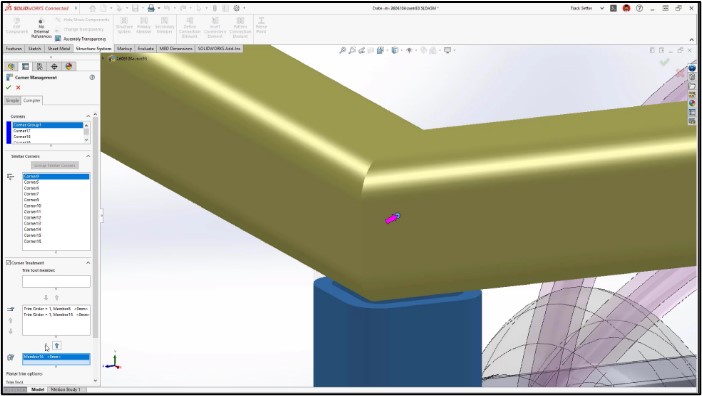Open the Markup ribbon tab
This screenshot has height=396, width=702.
point(124,48)
